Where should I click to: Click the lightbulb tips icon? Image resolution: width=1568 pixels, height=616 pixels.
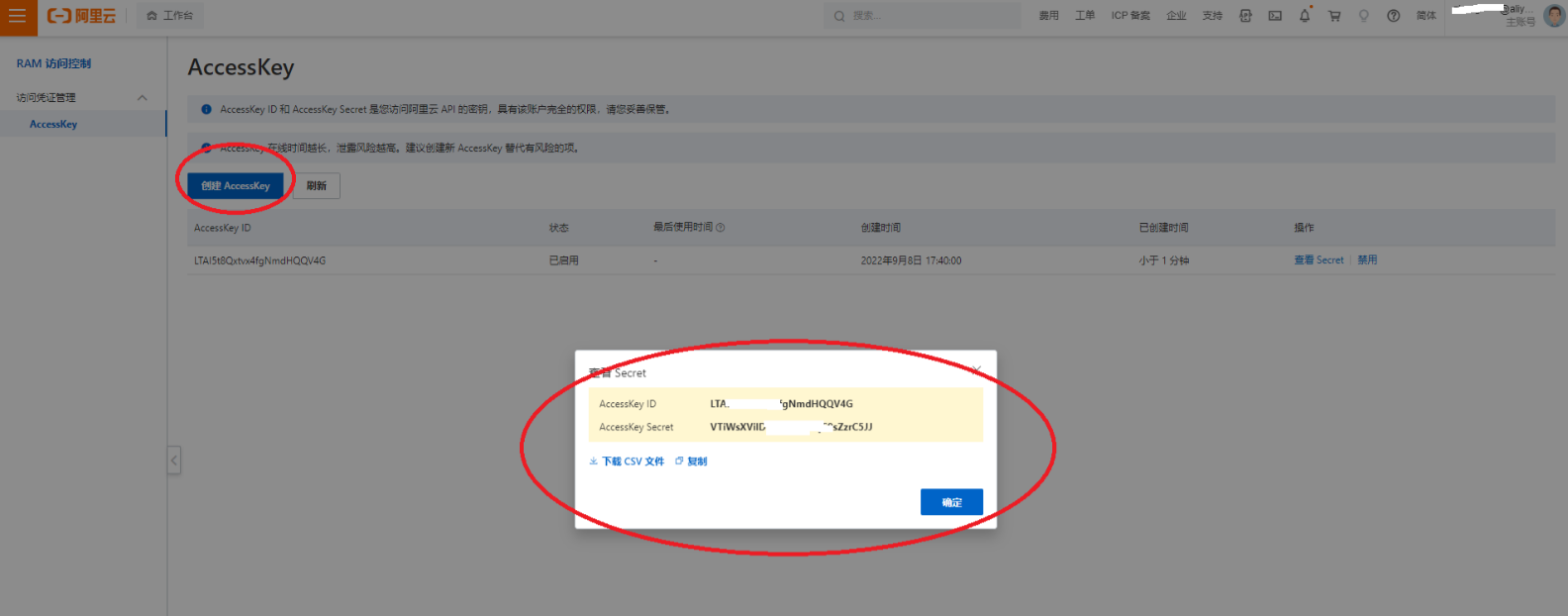coord(1364,16)
